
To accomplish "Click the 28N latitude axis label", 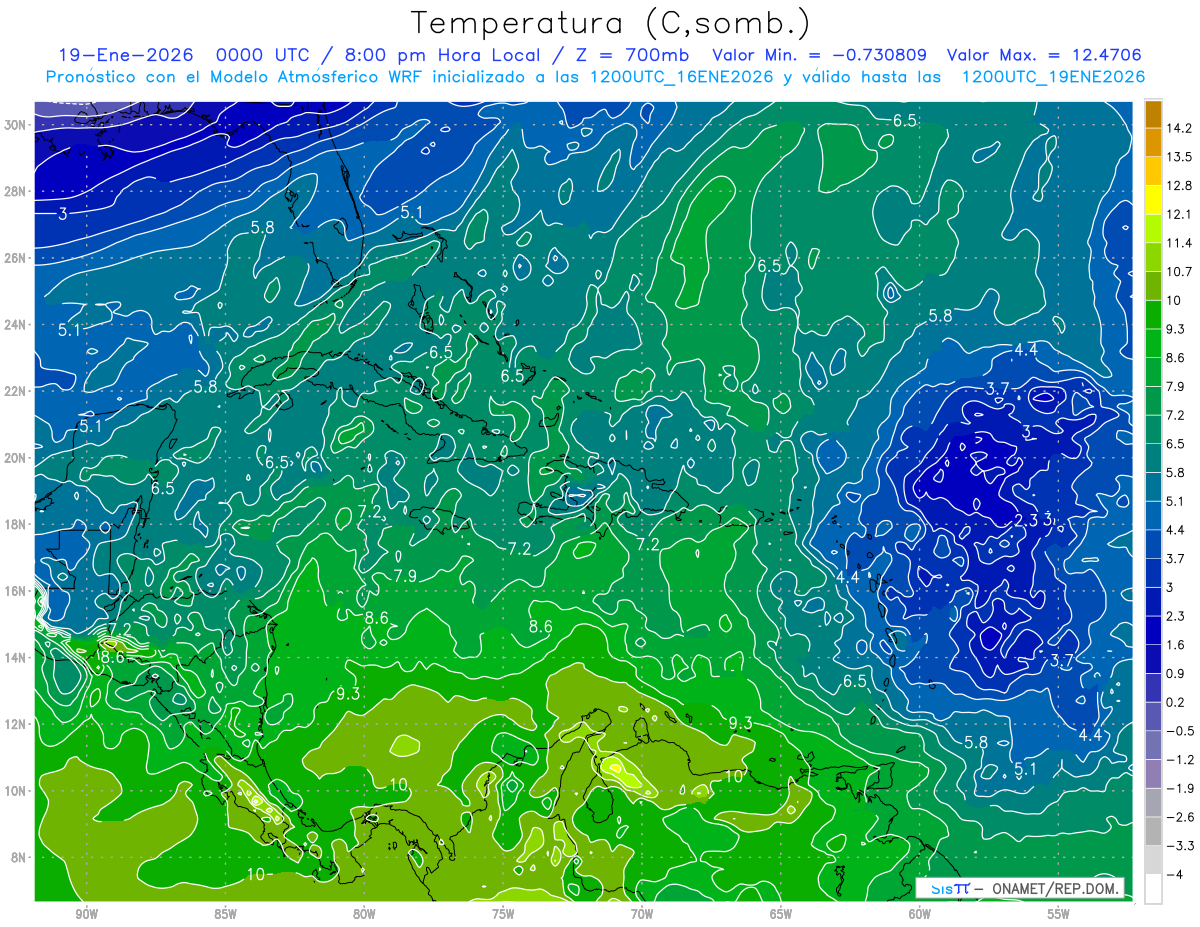I will 16,191.
